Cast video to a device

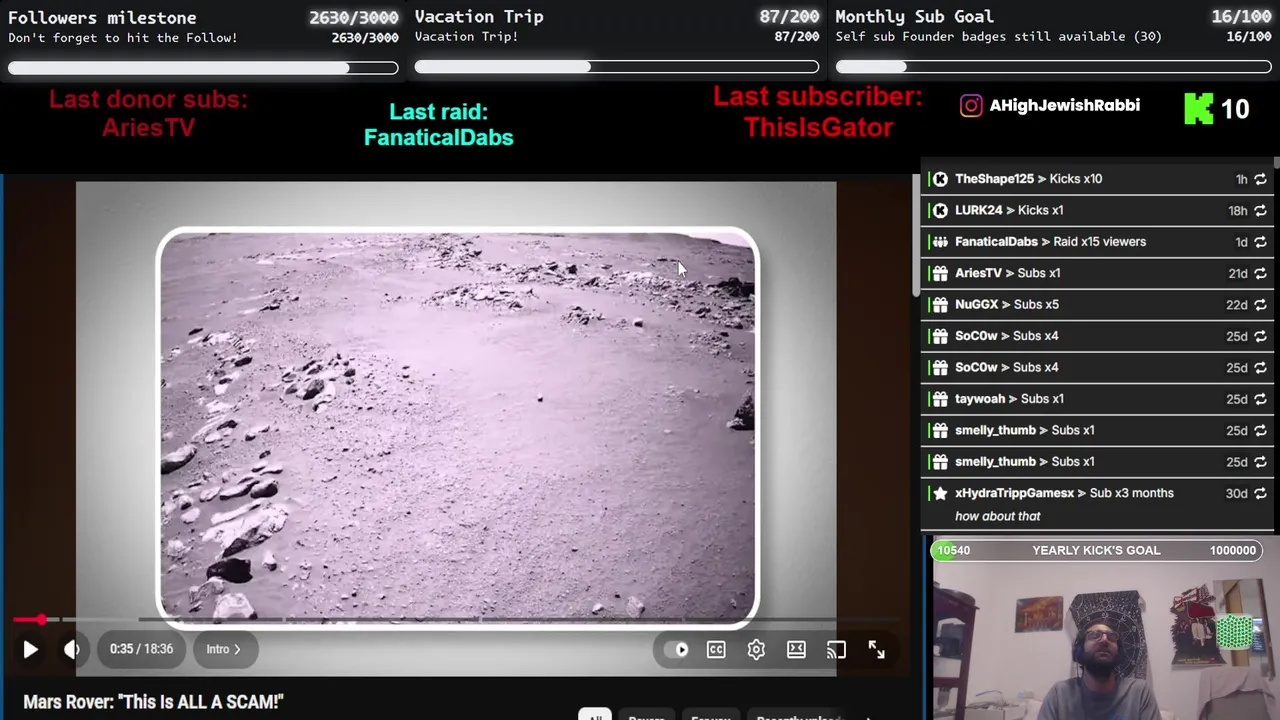tap(836, 649)
